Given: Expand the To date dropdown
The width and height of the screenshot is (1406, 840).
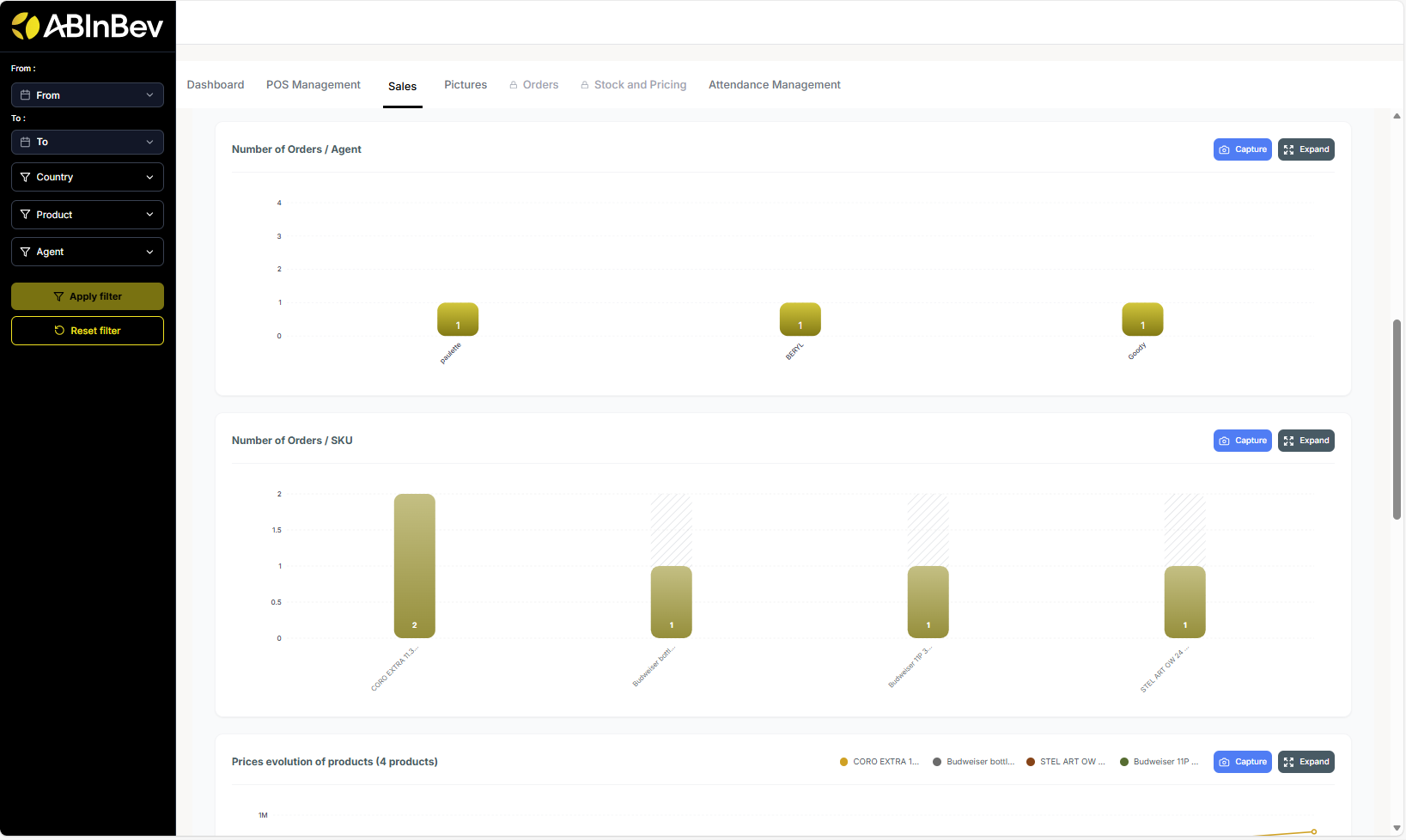Looking at the screenshot, I should (x=88, y=142).
